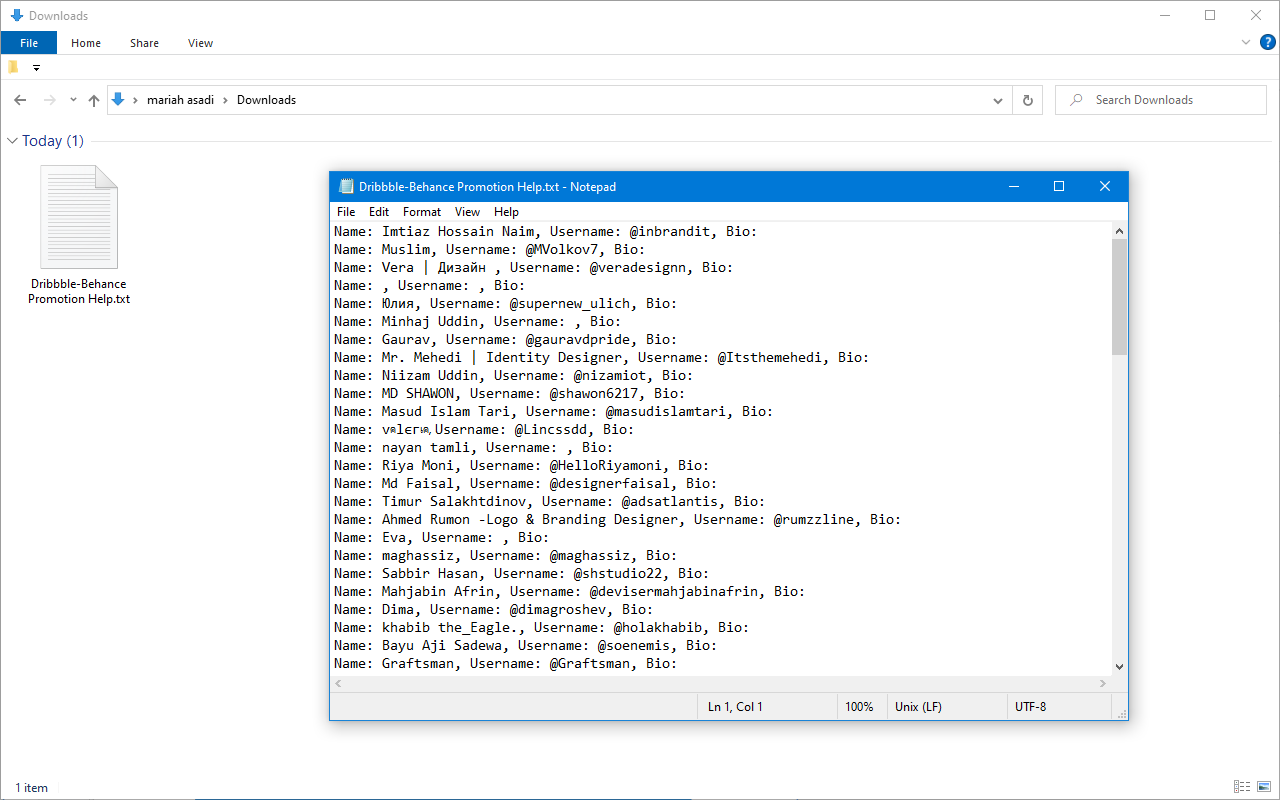1280x800 pixels.
Task: Go up one folder level
Action: tap(94, 100)
